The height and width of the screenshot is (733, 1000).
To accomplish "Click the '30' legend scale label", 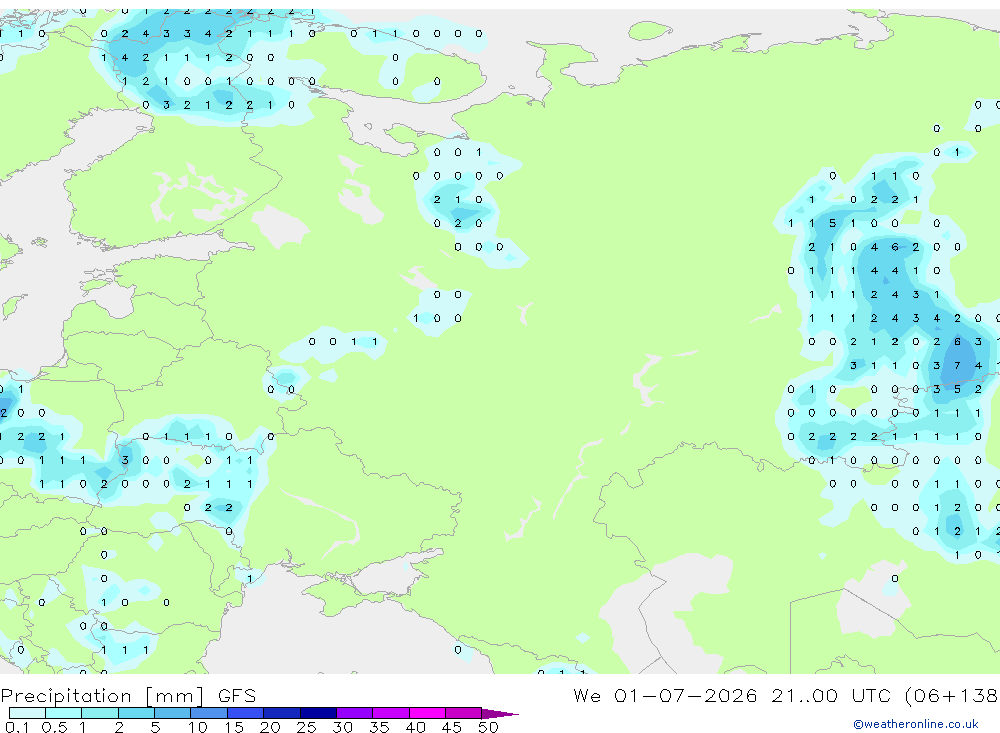I will coord(343,727).
